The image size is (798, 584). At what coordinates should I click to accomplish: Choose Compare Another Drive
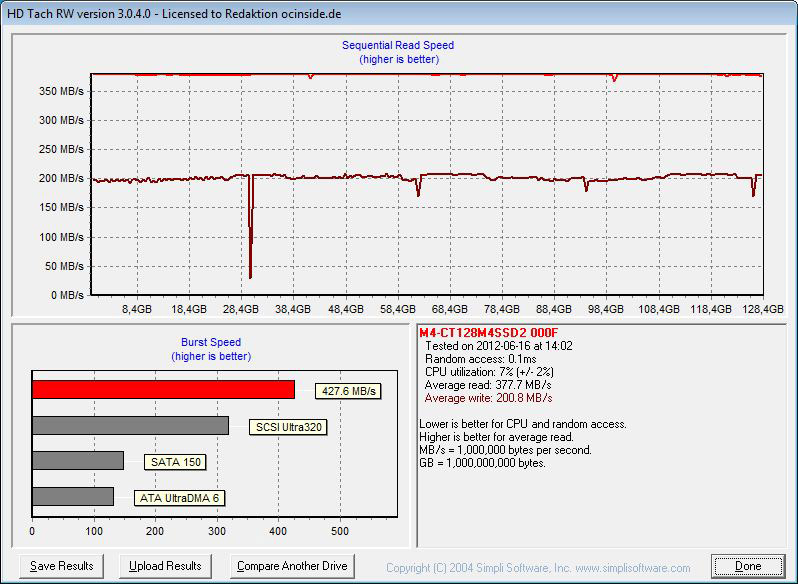point(292,566)
